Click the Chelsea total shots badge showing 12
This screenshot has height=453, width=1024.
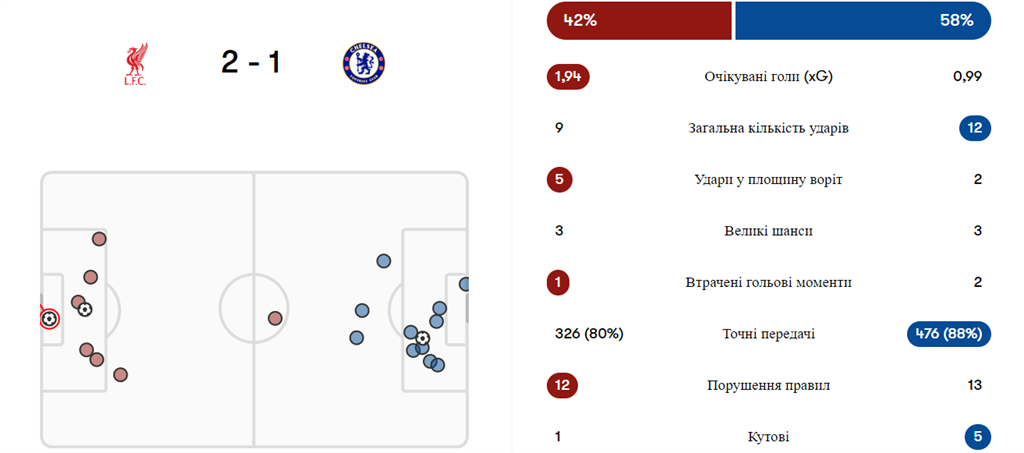tap(973, 128)
